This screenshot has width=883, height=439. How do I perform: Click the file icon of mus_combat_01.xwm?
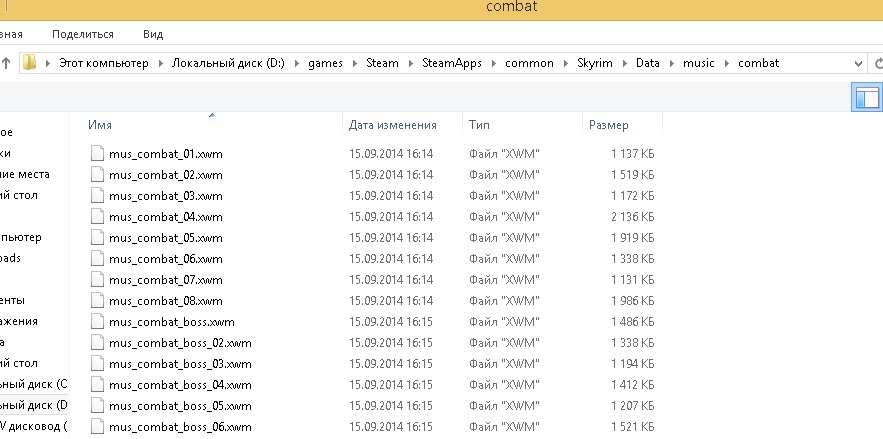97,154
